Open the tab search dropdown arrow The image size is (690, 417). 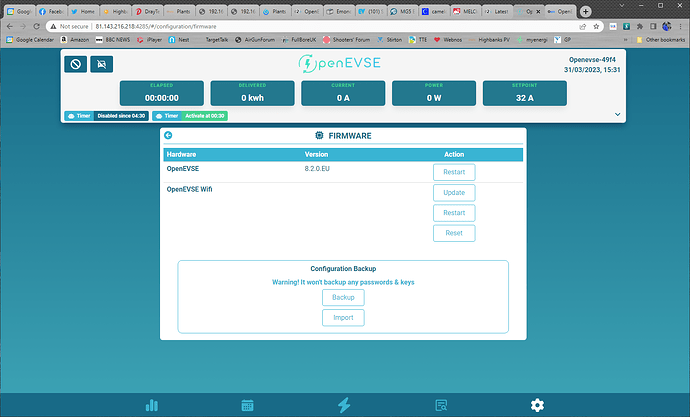coord(622,6)
